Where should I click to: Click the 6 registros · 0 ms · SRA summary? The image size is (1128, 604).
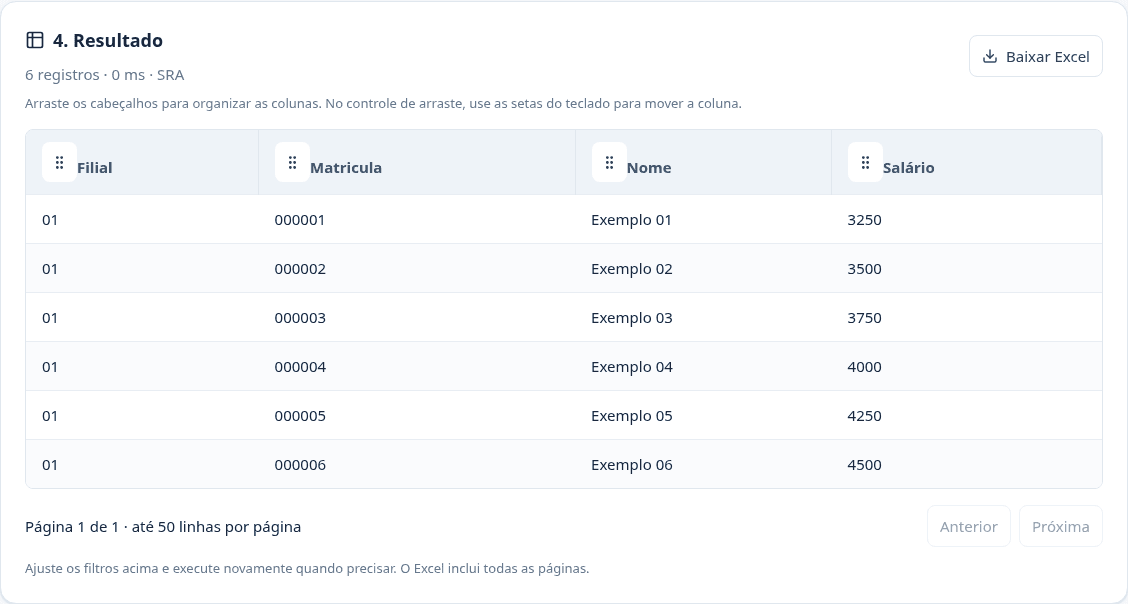coord(104,75)
